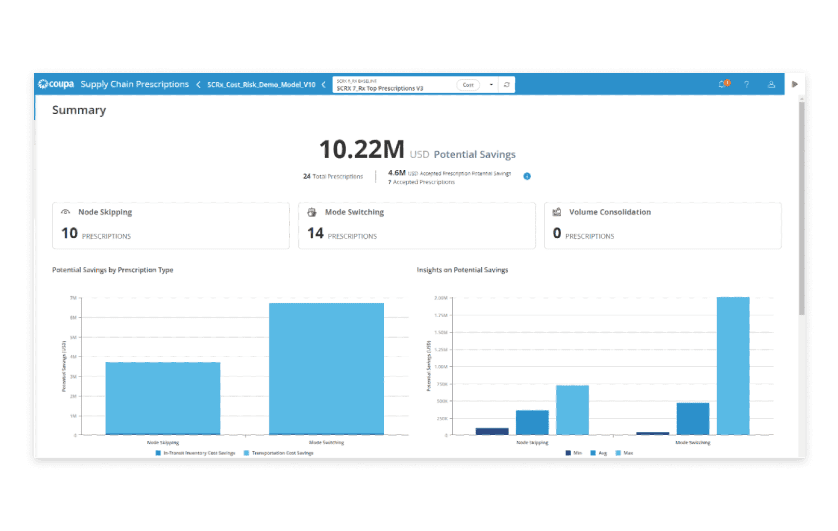This screenshot has width=838, height=531.
Task: Click the Mode Switching card icon
Action: coord(312,212)
